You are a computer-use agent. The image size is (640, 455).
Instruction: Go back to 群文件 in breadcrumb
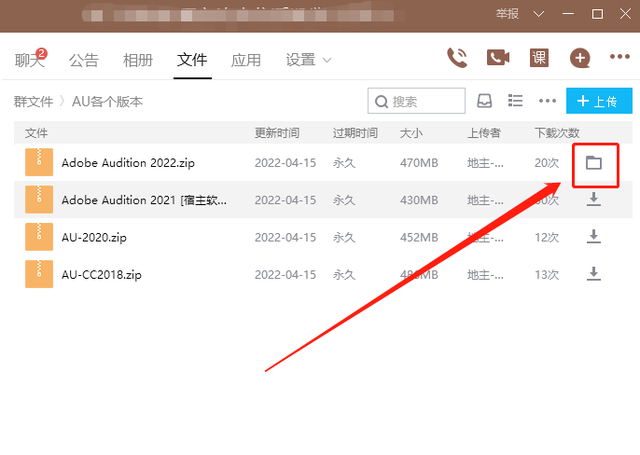click(x=33, y=102)
